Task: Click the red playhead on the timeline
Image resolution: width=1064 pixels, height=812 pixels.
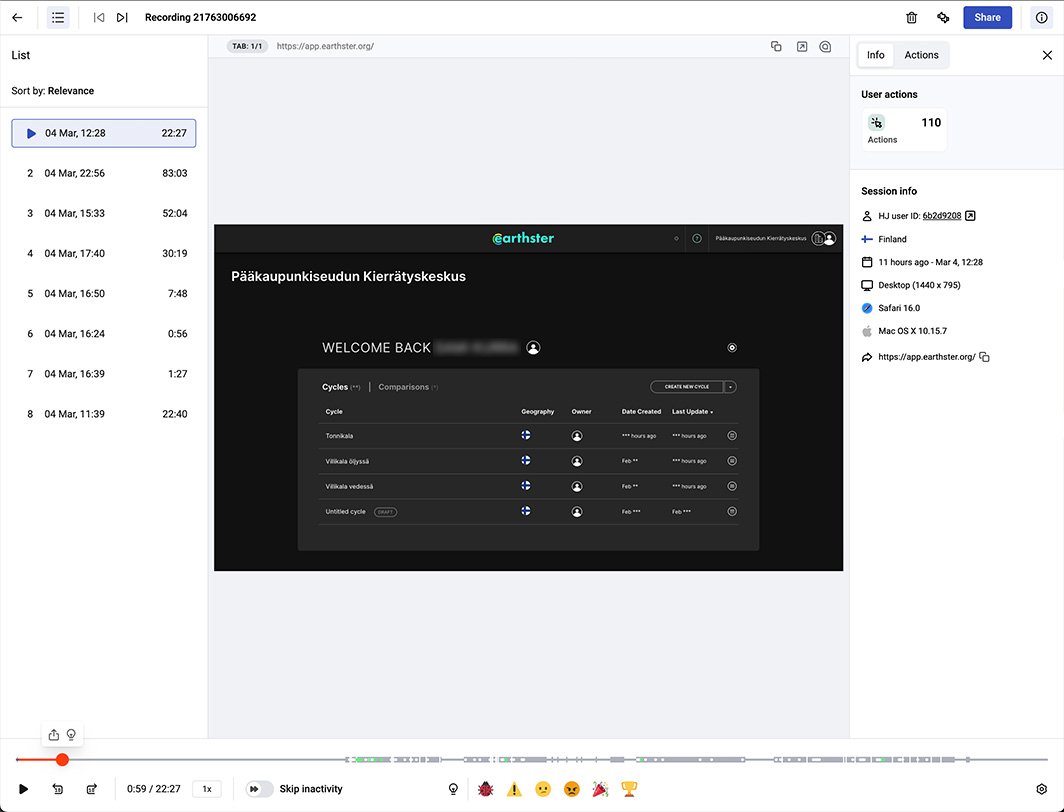Action: 62,760
